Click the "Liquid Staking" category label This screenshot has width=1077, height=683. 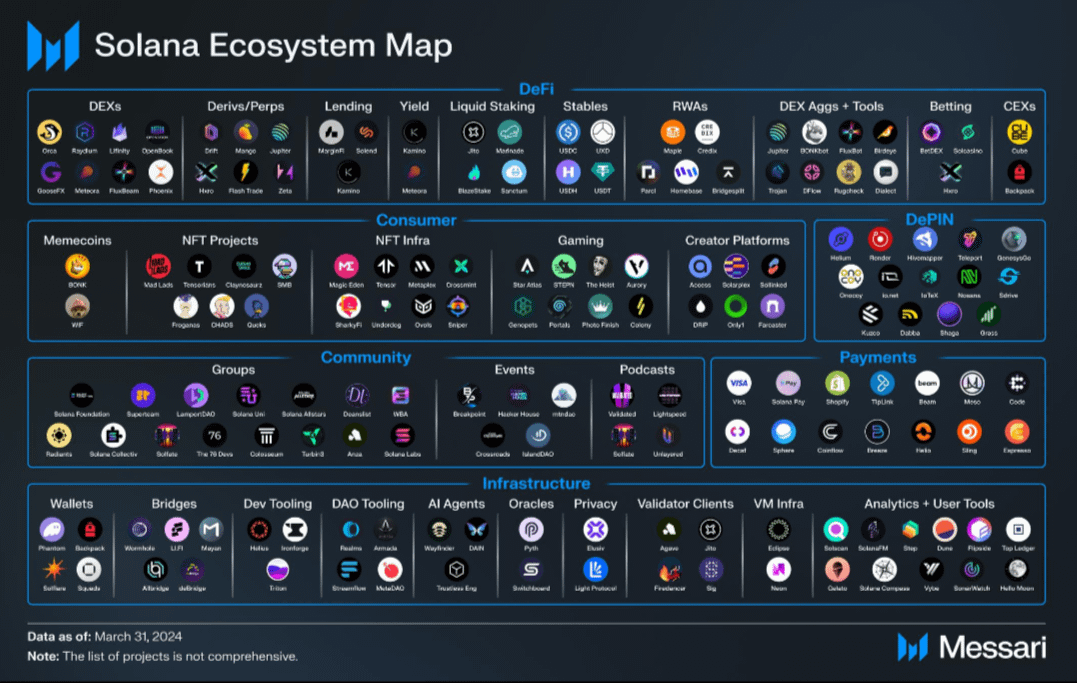coord(492,107)
